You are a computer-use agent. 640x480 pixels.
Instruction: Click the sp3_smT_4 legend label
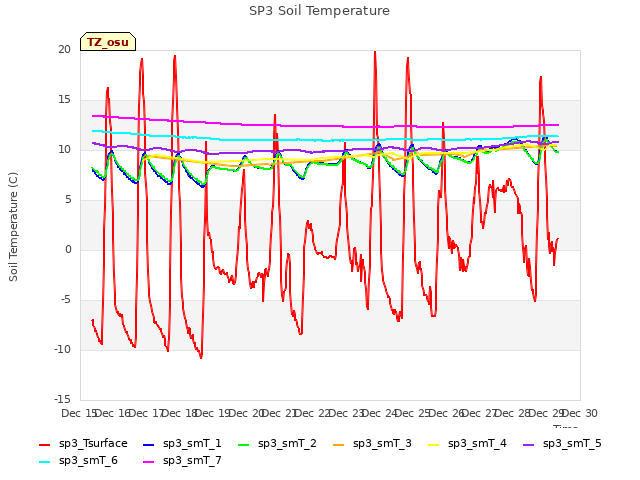(x=477, y=443)
